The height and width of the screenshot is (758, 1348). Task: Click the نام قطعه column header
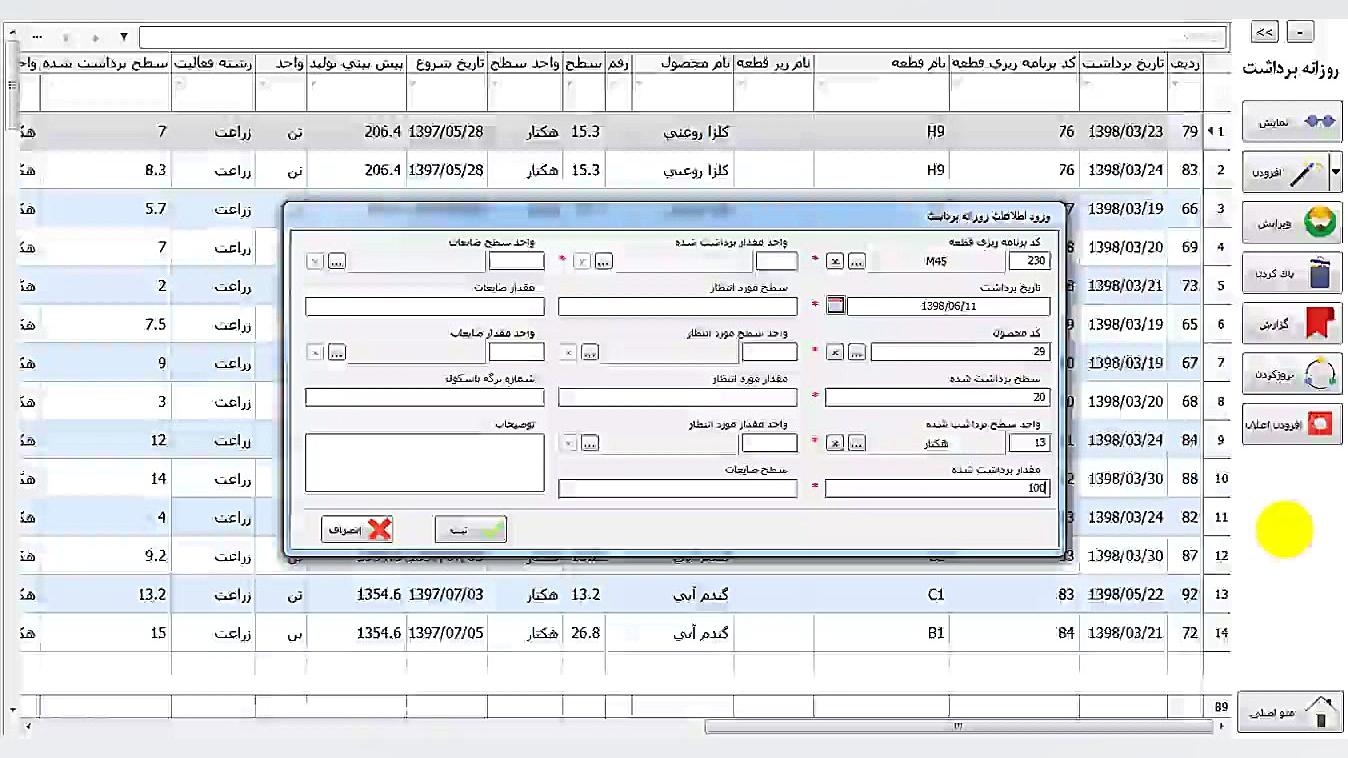click(882, 63)
